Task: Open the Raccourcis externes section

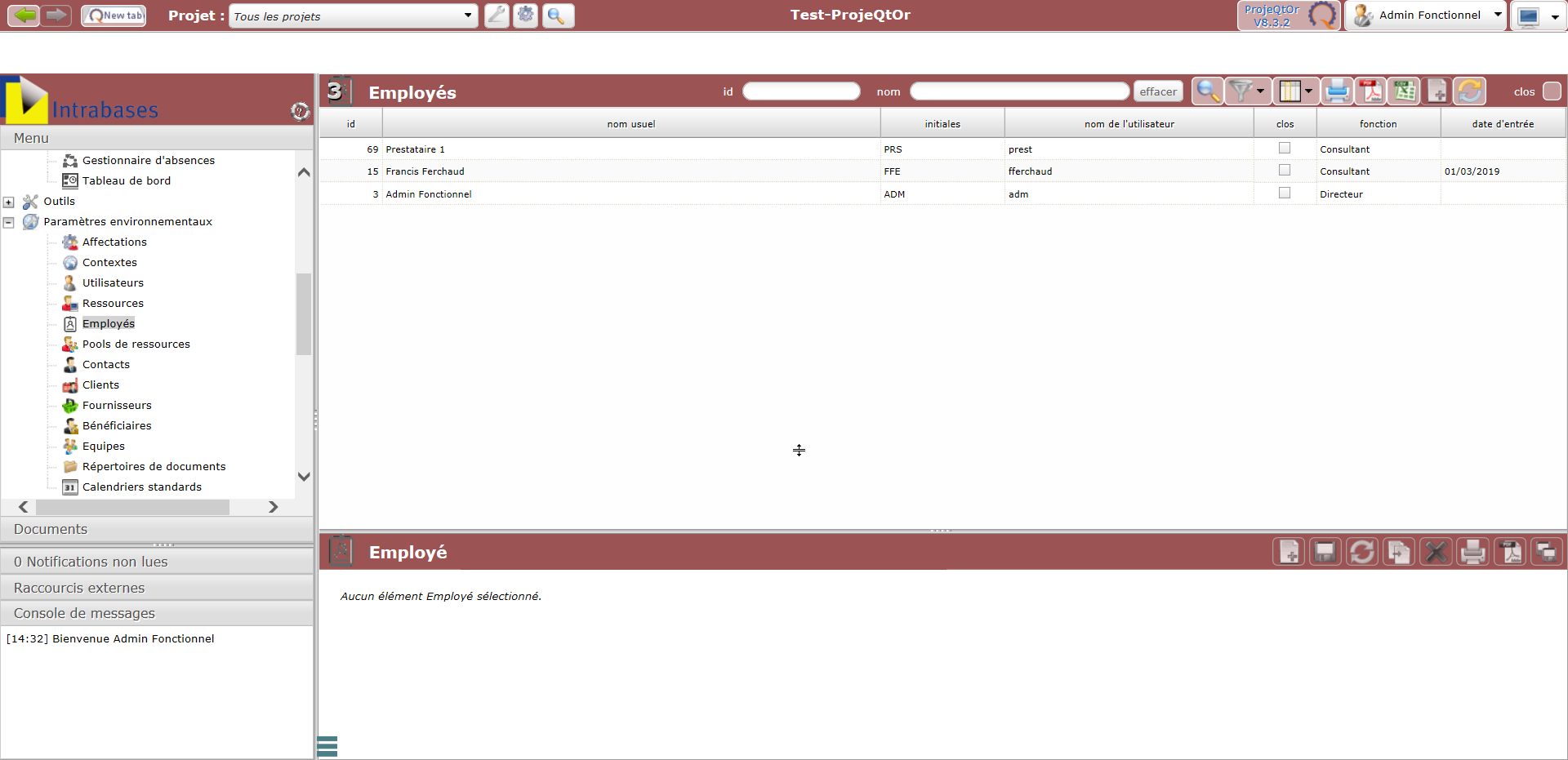Action: (x=157, y=588)
